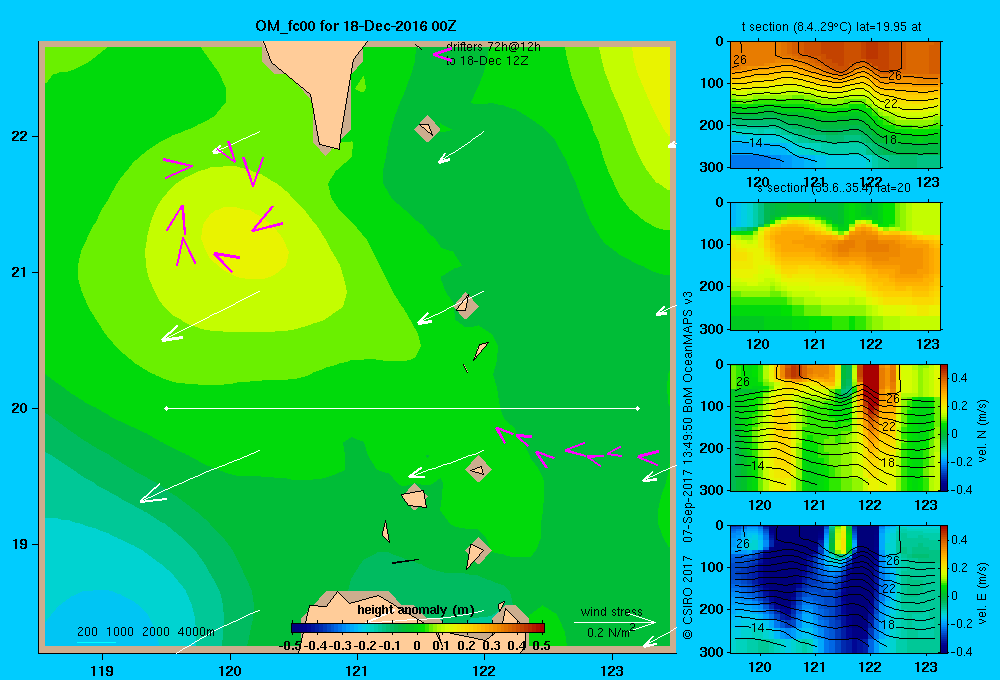Click the 's section' panel title
Screen dimensions: 1000x680
[x=834, y=188]
